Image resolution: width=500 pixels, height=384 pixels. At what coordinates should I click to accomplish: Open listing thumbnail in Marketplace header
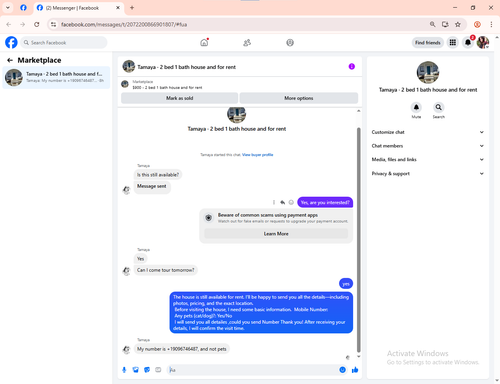(x=125, y=84)
